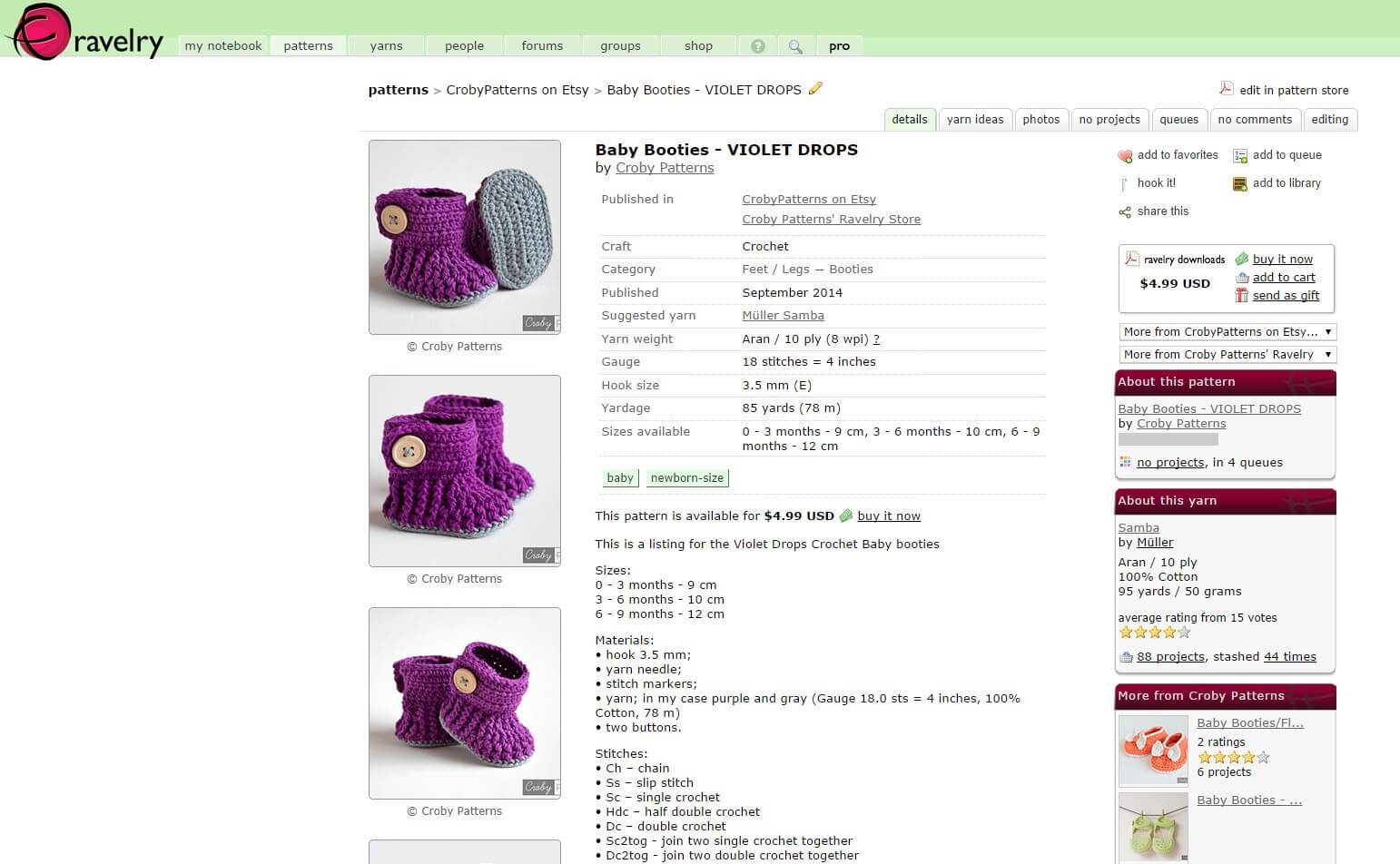The image size is (1400, 864).
Task: Click edit in pattern store link
Action: pyautogui.click(x=1294, y=91)
